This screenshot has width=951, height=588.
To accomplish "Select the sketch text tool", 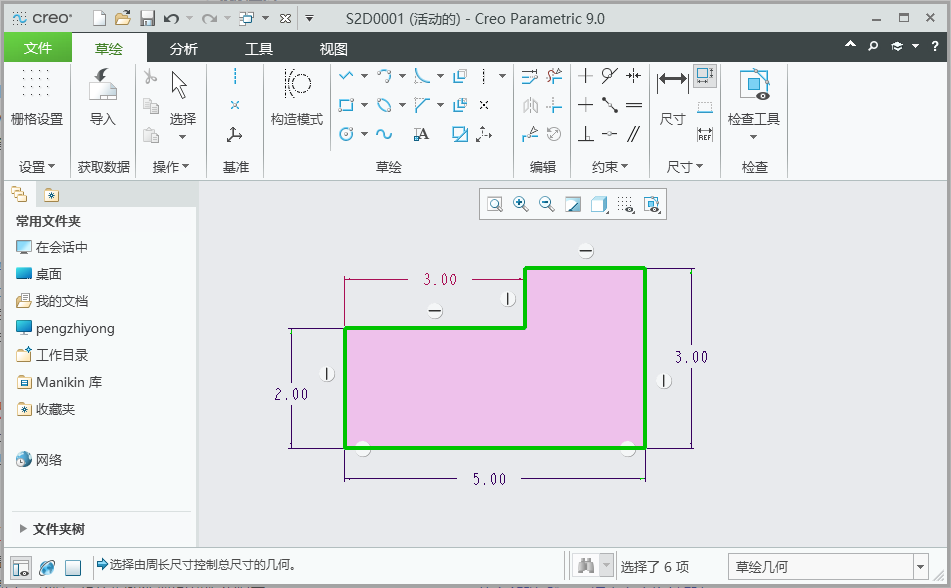I will (x=422, y=134).
